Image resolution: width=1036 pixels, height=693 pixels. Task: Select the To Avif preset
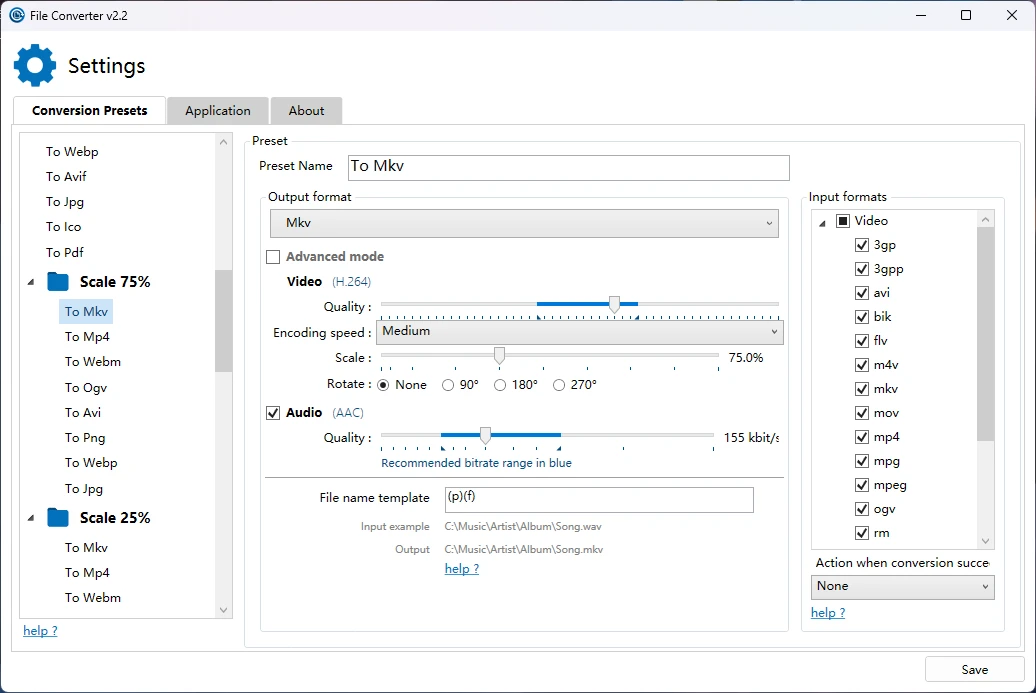pyautogui.click(x=66, y=177)
